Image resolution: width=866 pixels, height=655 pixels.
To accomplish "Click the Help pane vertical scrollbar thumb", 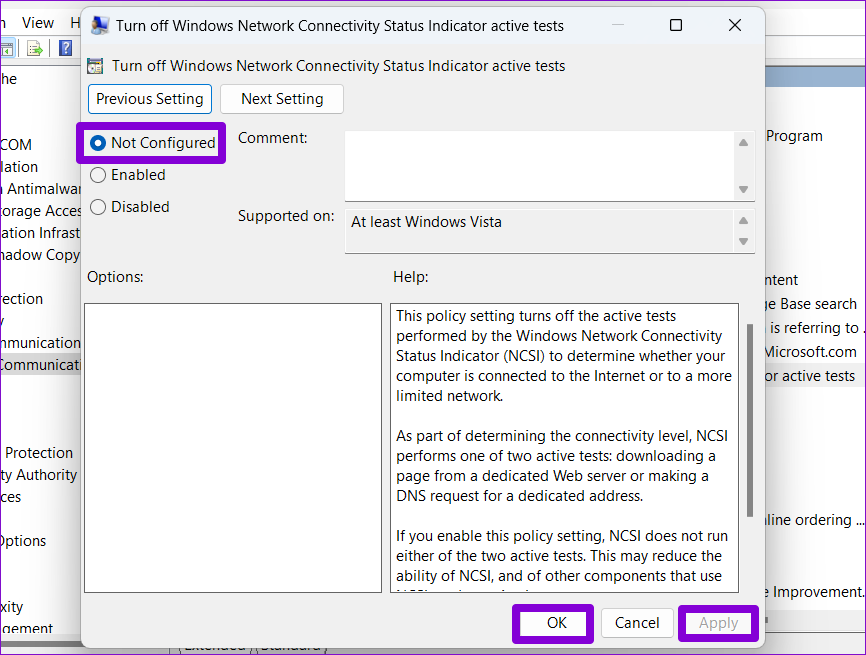I will pyautogui.click(x=749, y=420).
